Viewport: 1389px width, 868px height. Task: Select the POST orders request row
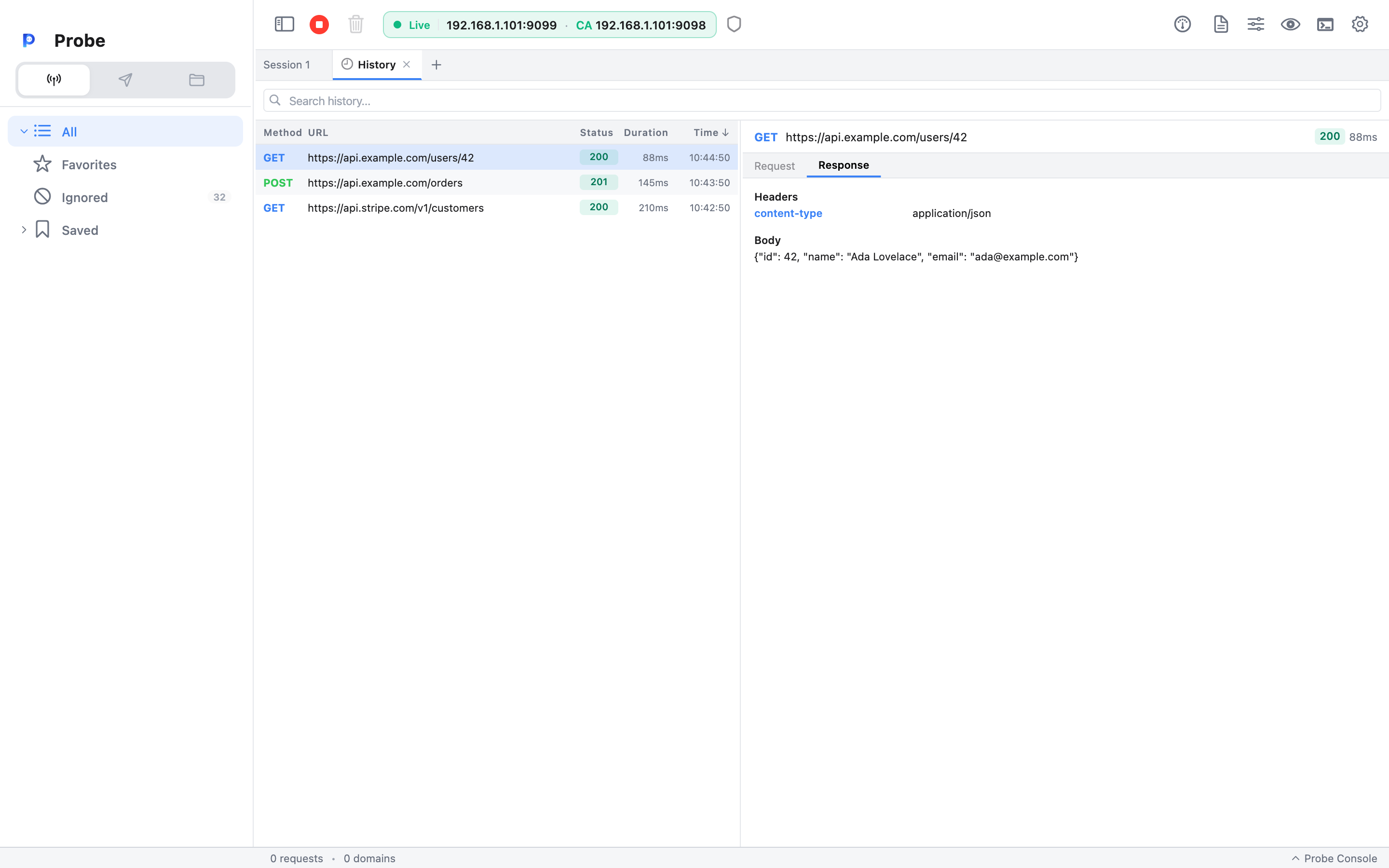496,183
